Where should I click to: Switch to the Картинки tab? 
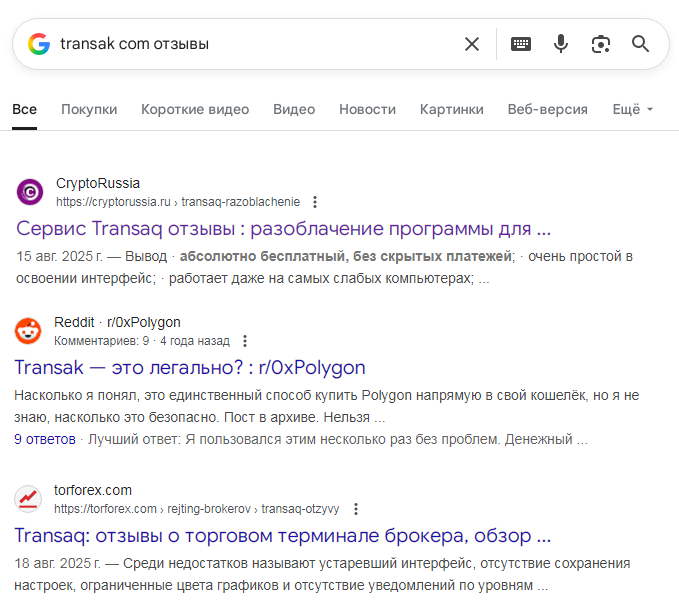coord(451,109)
